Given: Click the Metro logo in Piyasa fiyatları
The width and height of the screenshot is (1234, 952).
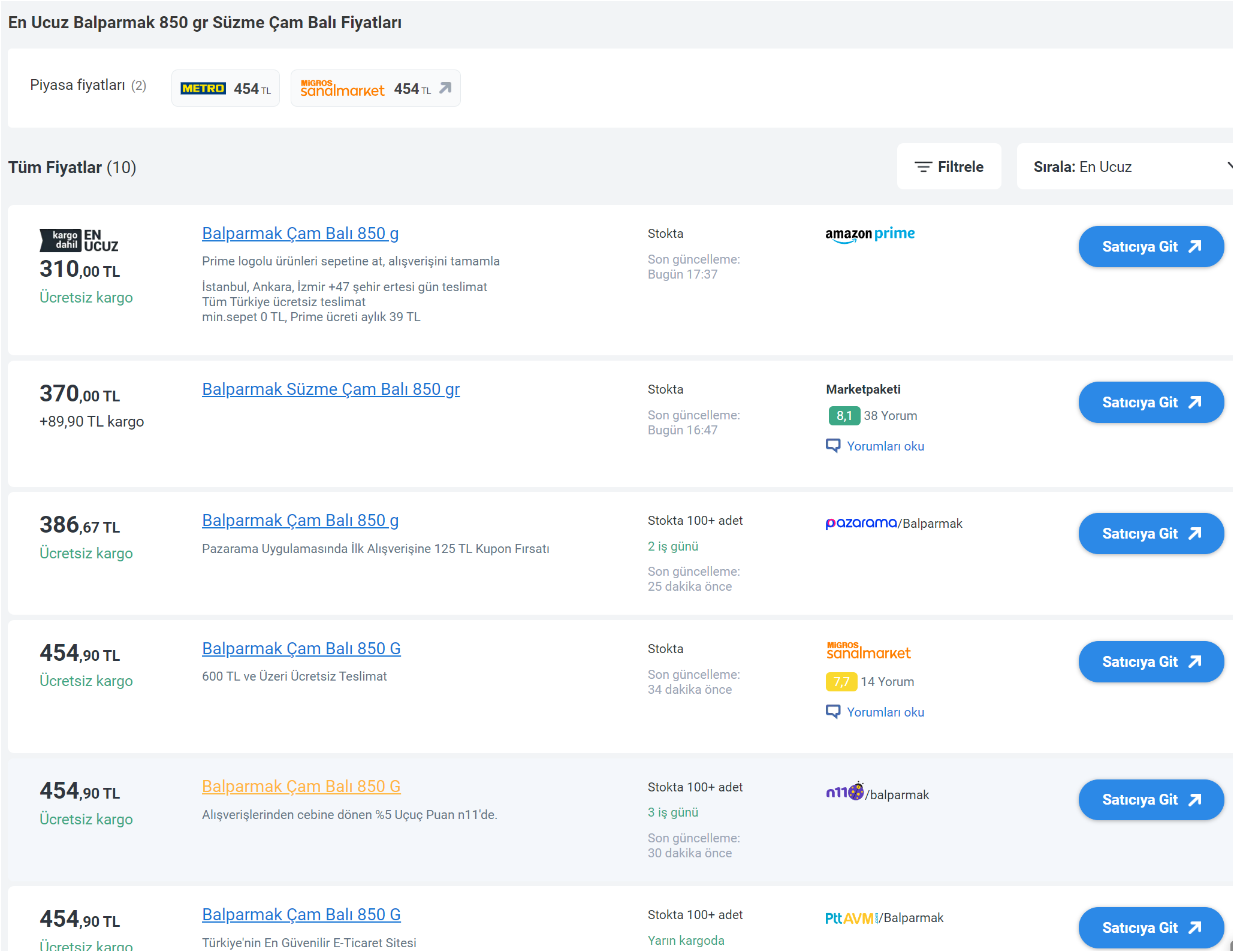Looking at the screenshot, I should click(x=203, y=89).
